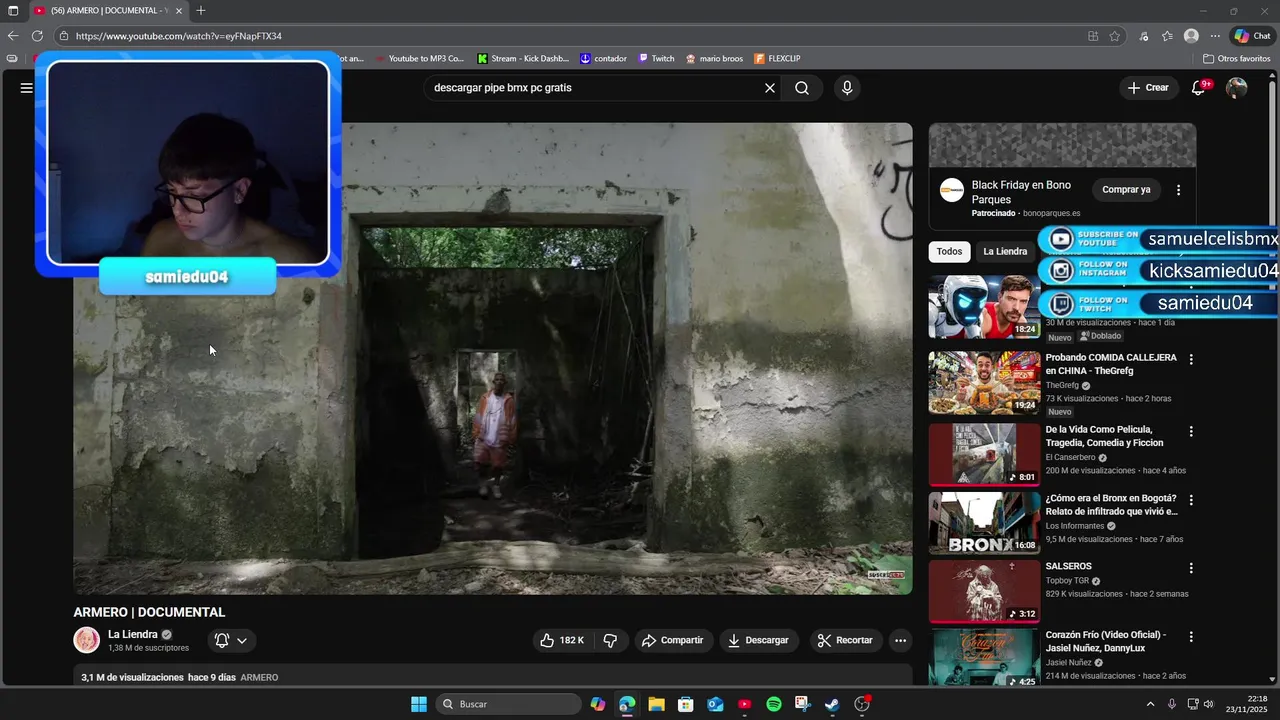Open De la Vida Como Pelicula video title

tap(1104, 436)
